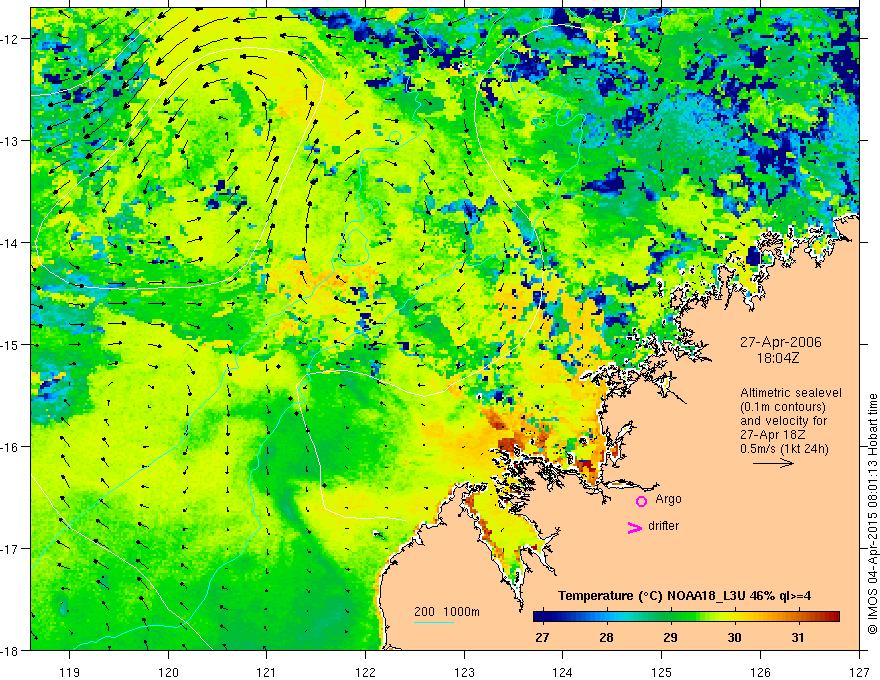Click the latitude axis label -17
The height and width of the screenshot is (680, 880).
10,549
